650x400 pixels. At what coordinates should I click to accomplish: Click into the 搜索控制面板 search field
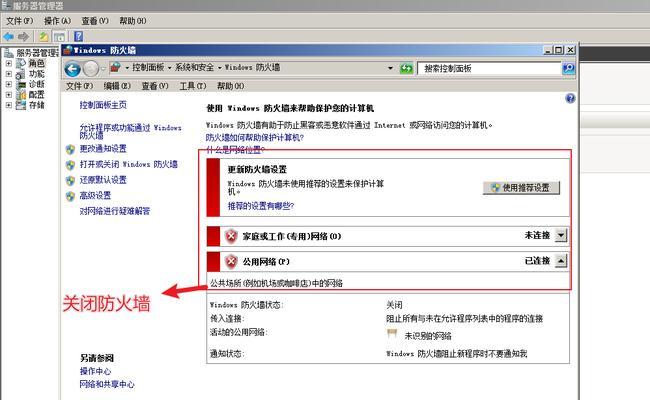(489, 68)
